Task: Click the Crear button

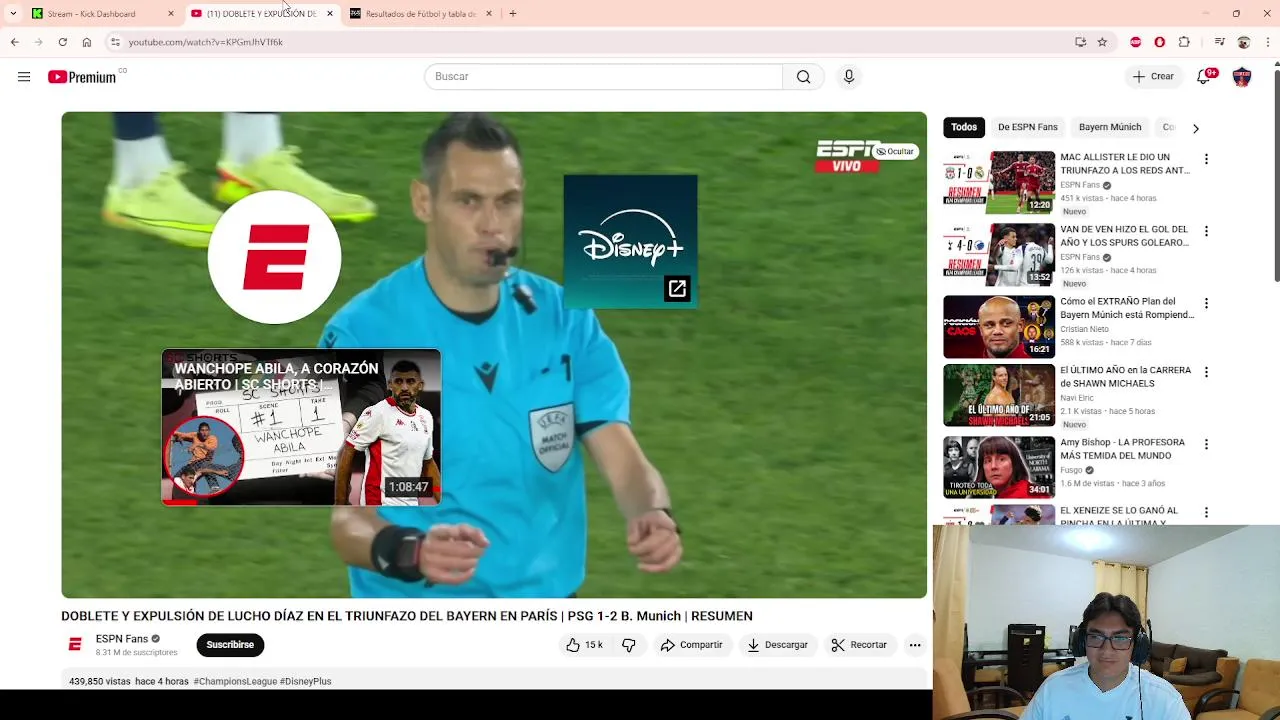Action: point(1153,77)
